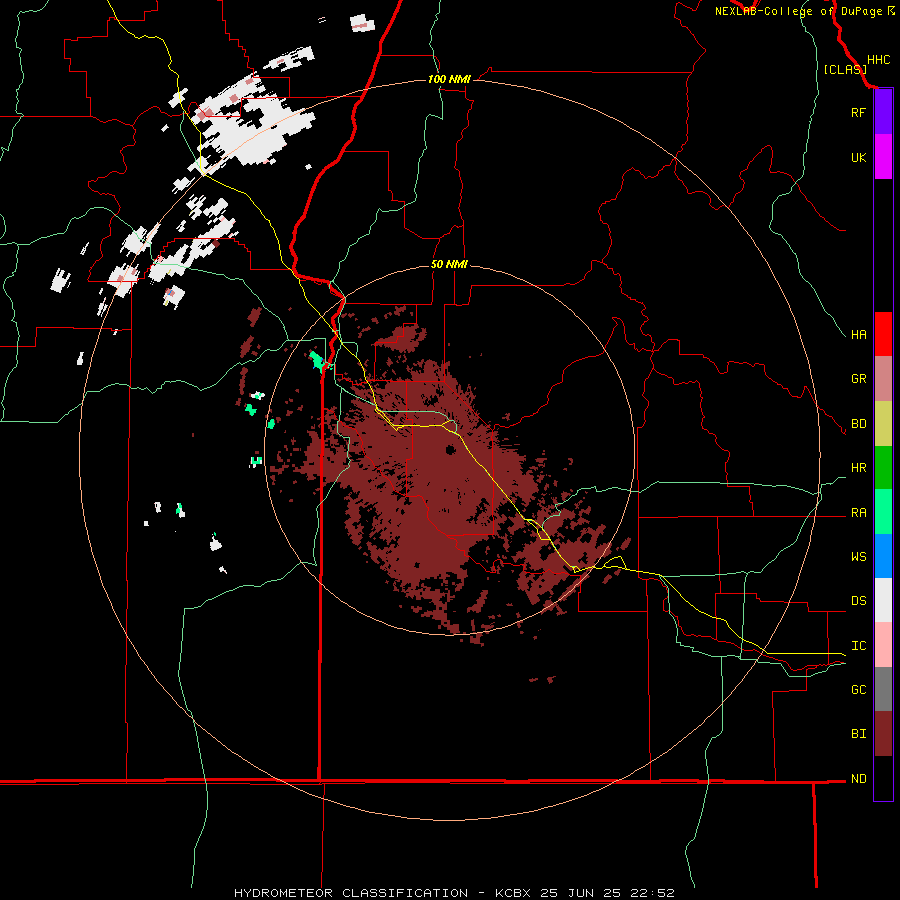Click the RF legend label

pyautogui.click(x=858, y=112)
